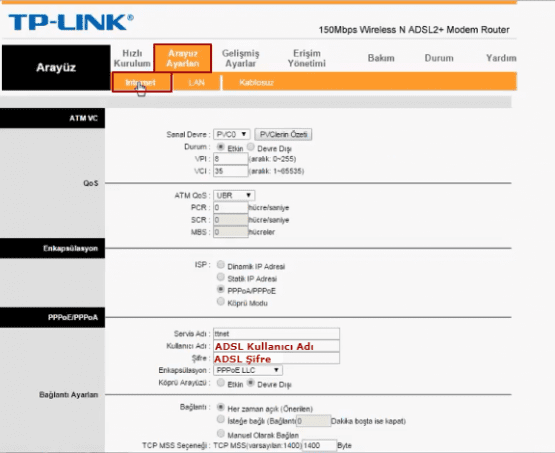Click the PCR input field
555x453 pixels.
(230, 207)
